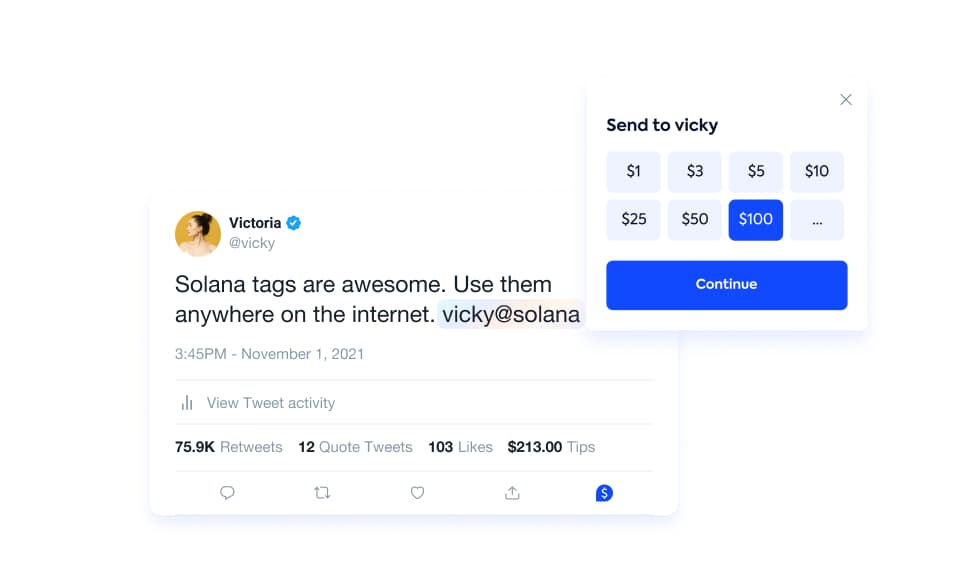Open custom amount via ellipsis button
This screenshot has width=980, height=576.
pyautogui.click(x=817, y=220)
